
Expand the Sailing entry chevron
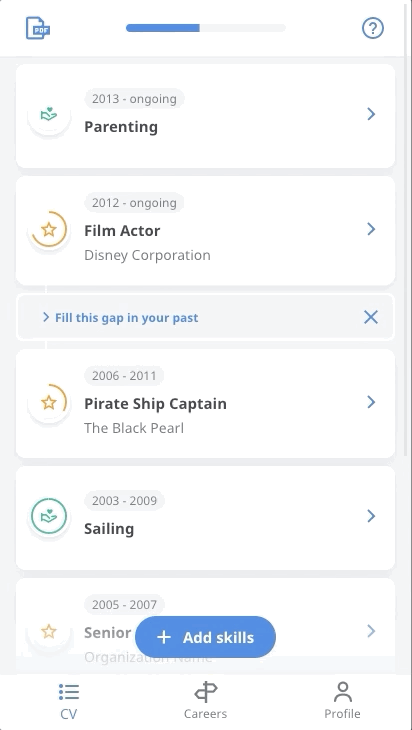pyautogui.click(x=371, y=516)
